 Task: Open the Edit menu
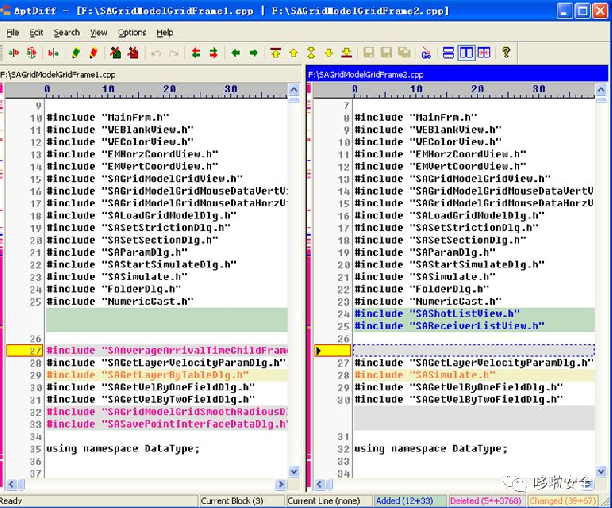coord(36,33)
